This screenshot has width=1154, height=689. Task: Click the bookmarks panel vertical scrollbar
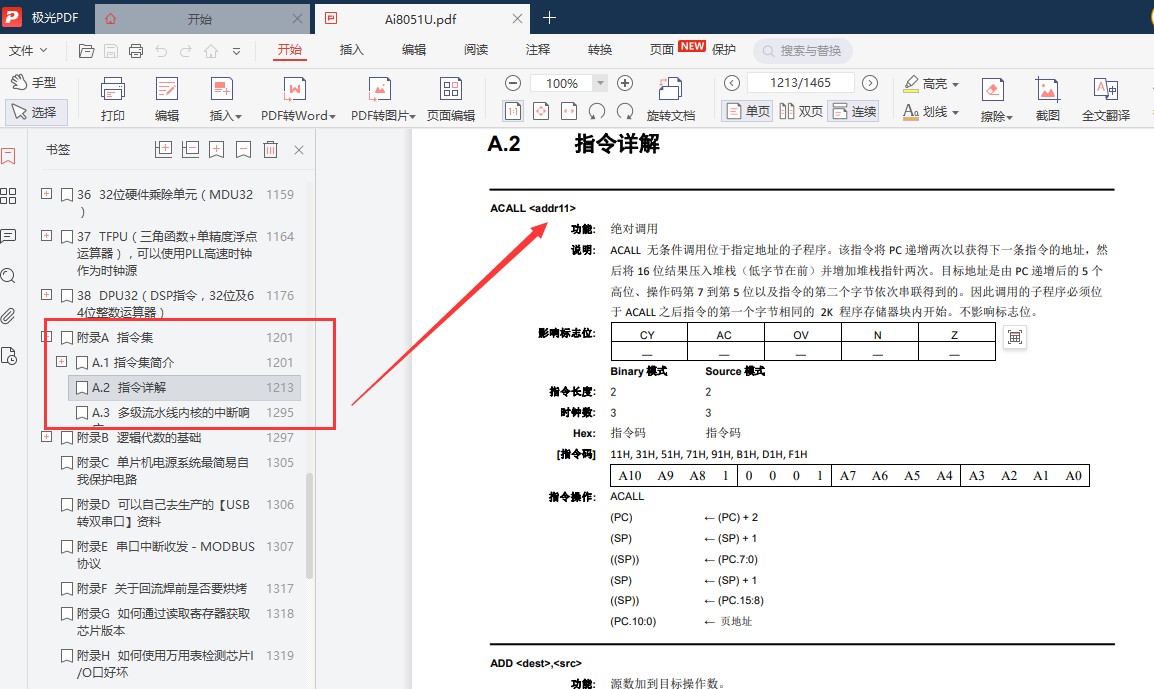pos(310,525)
